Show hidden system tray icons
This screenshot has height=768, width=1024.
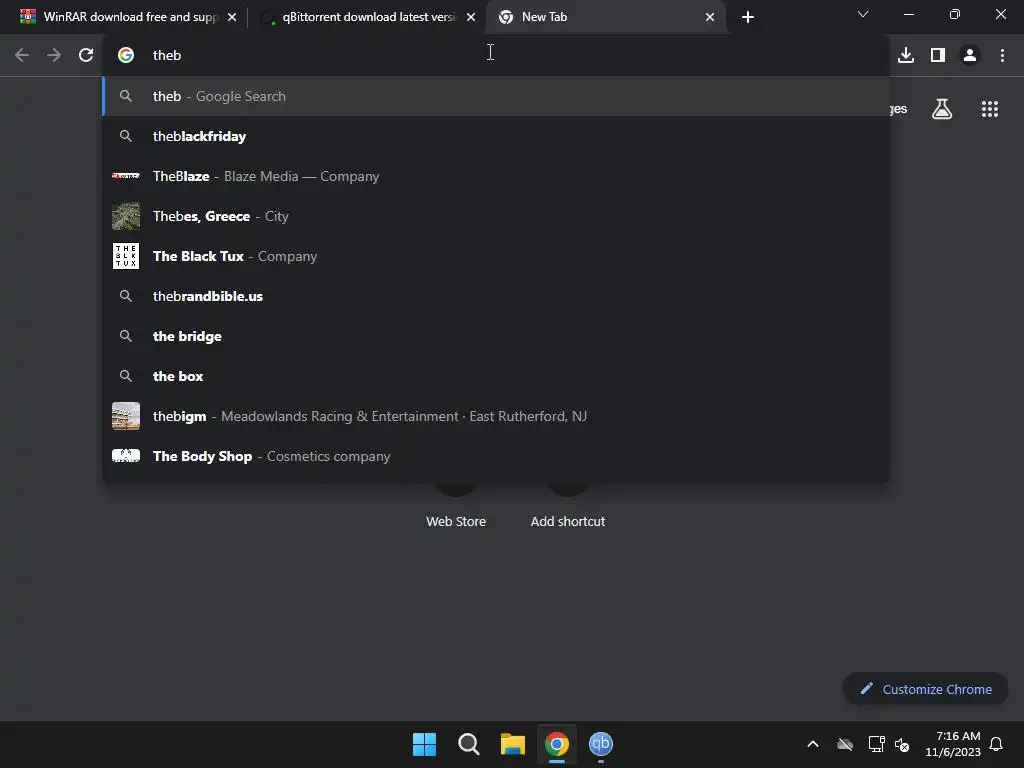click(813, 744)
